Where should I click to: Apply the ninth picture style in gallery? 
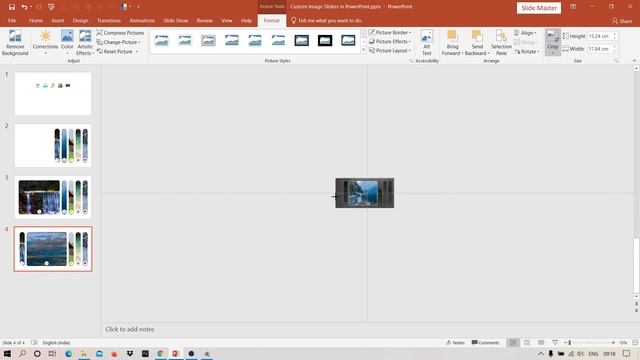point(348,40)
